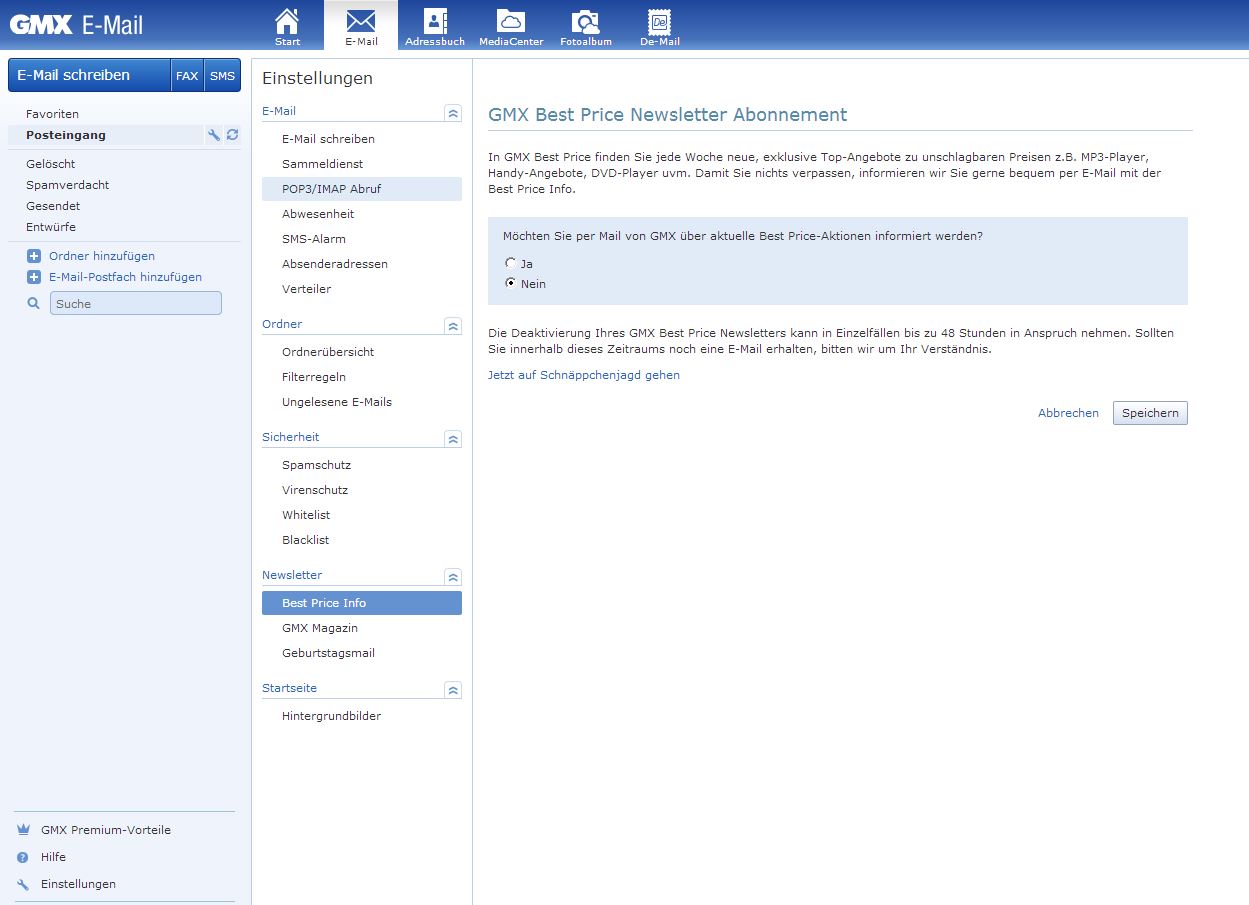1249x905 pixels.
Task: Collapse the Startseite settings section
Action: [453, 690]
